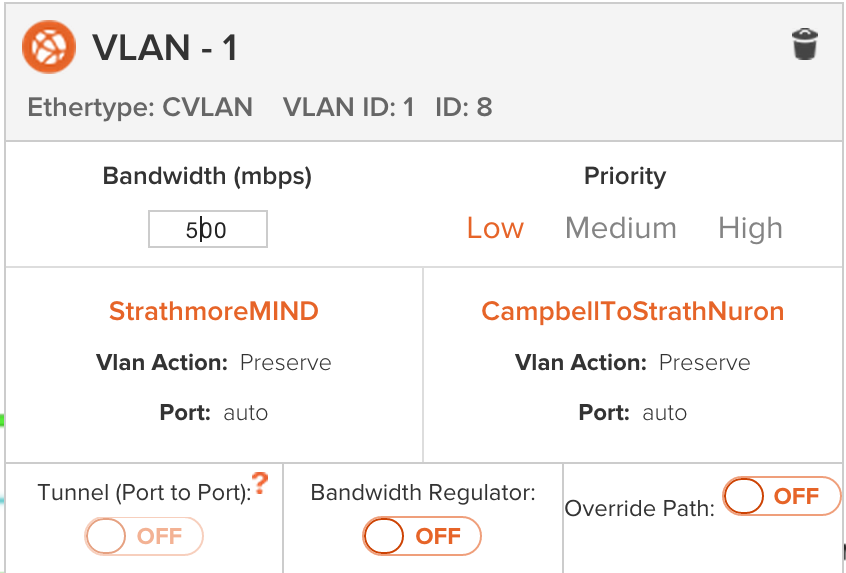Open the StrathmoreMIND endpoint link
This screenshot has width=846, height=573.
213,311
